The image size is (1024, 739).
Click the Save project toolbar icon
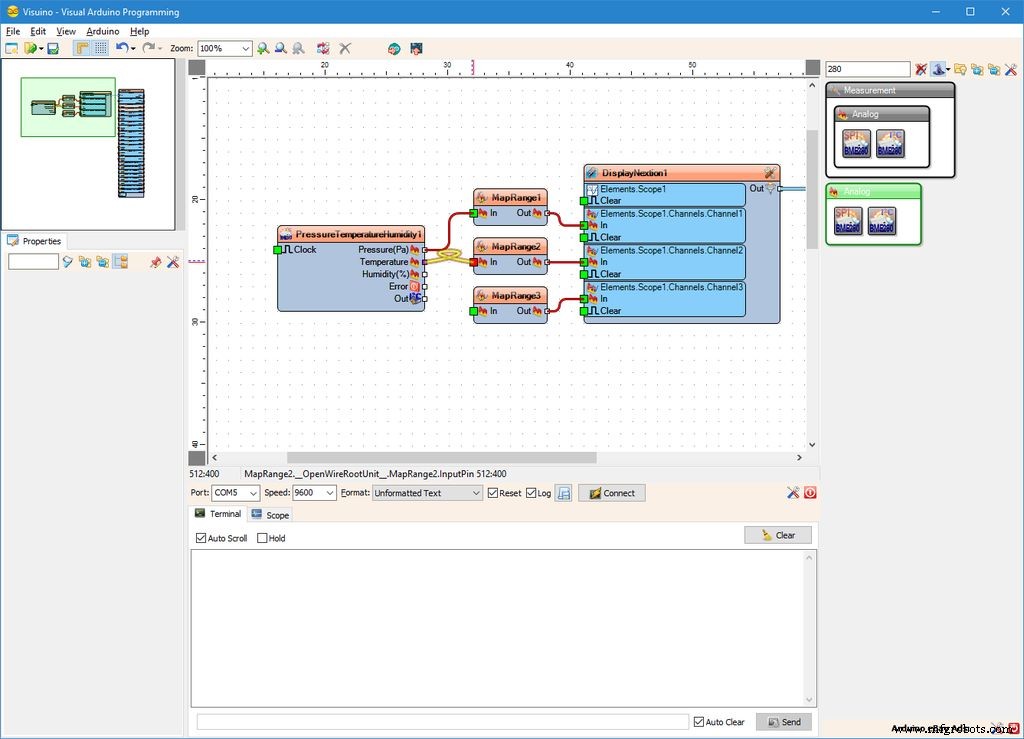53,48
